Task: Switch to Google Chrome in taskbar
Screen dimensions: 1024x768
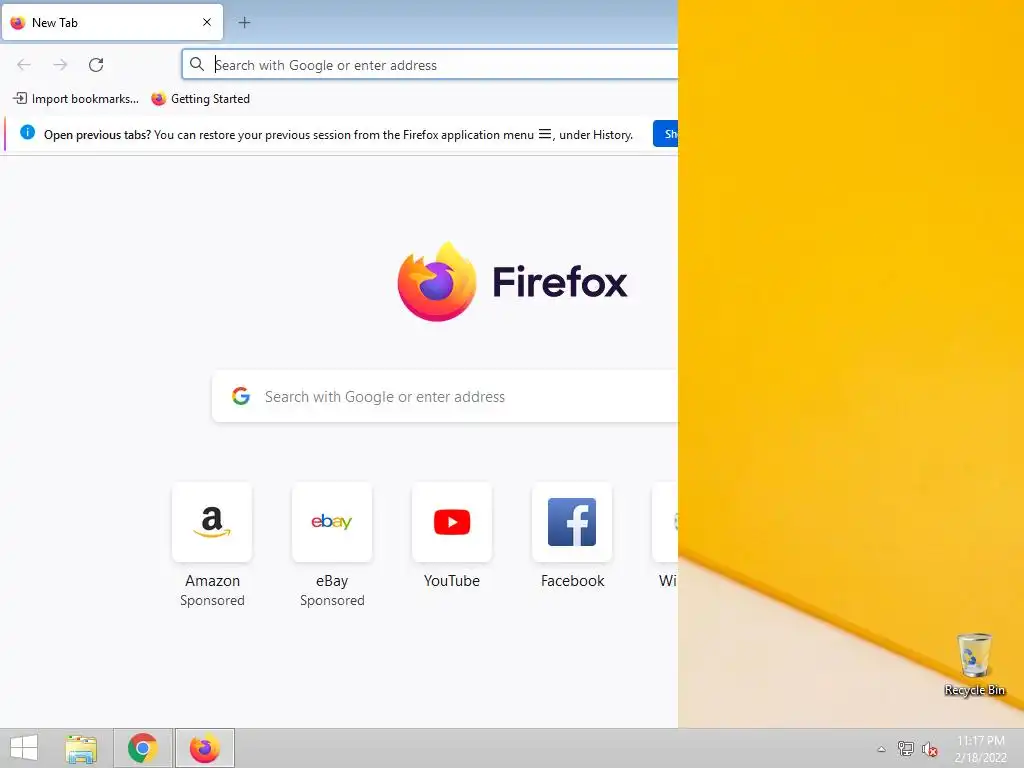Action: 142,748
